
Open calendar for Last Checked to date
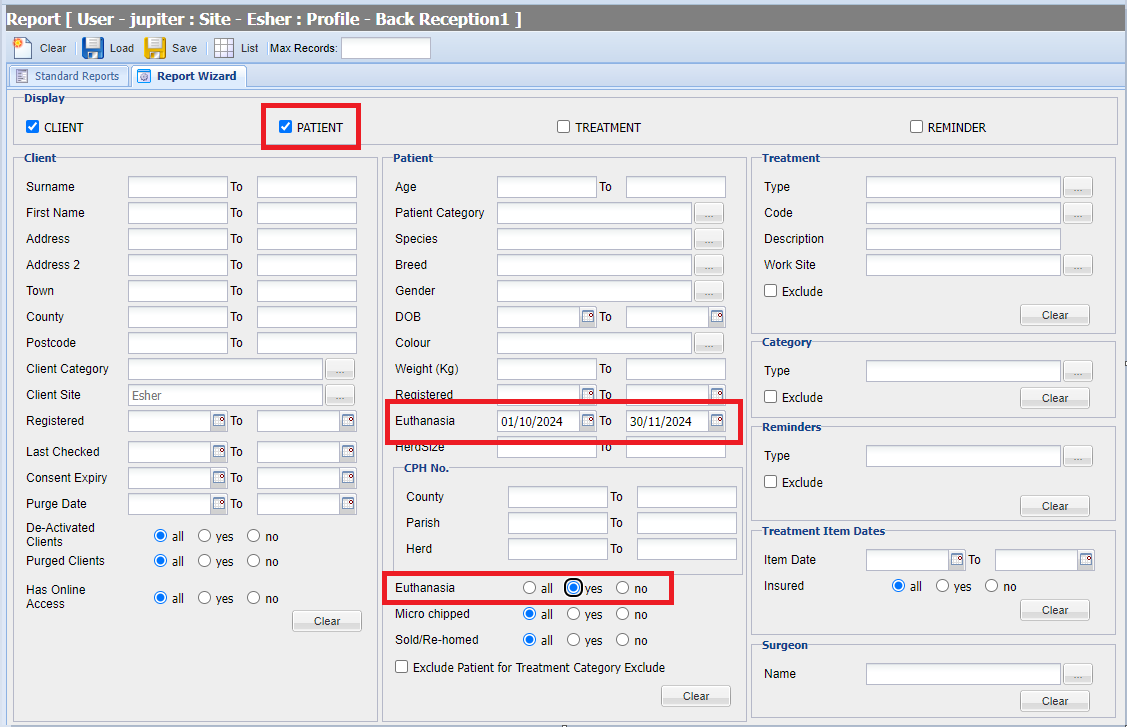click(x=349, y=452)
